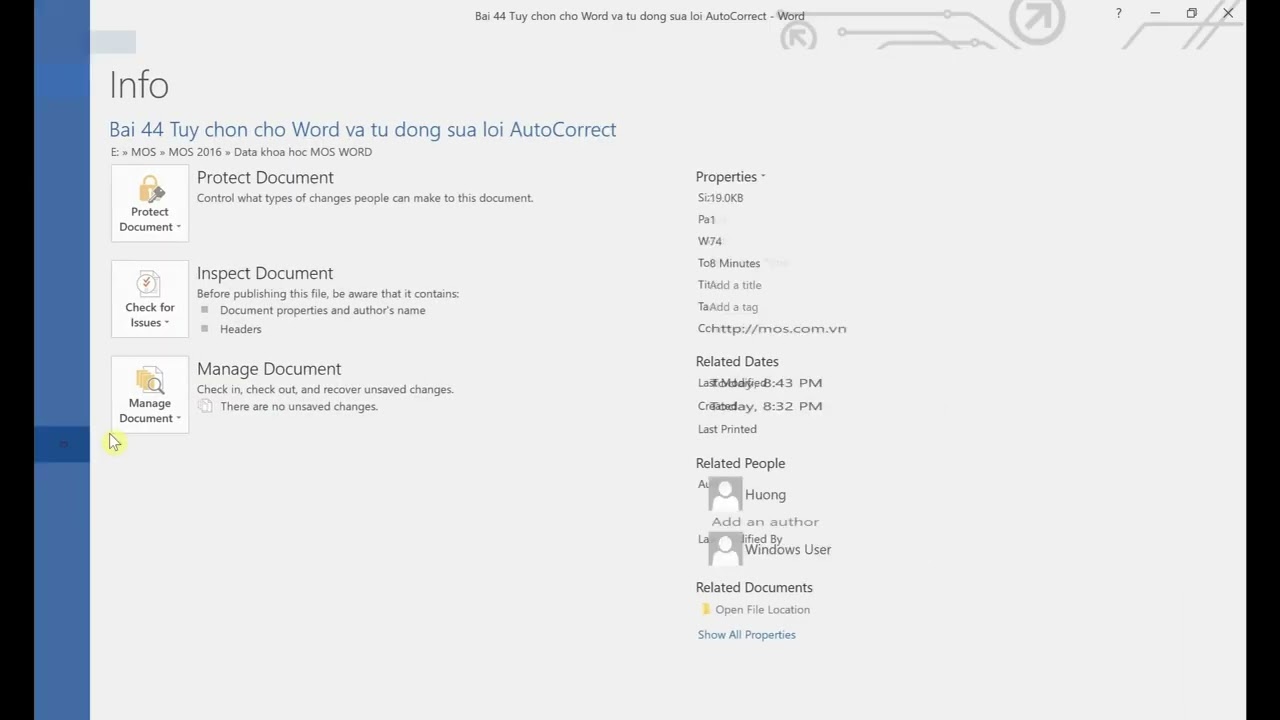Click the file path E: » MOS » MOS 2016
The image size is (1280, 720).
(241, 152)
